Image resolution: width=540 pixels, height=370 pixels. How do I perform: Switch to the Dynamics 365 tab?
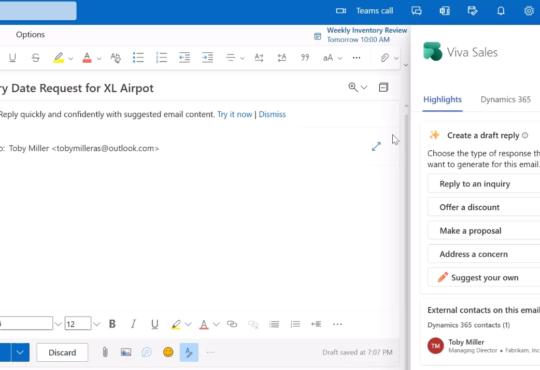click(x=506, y=100)
